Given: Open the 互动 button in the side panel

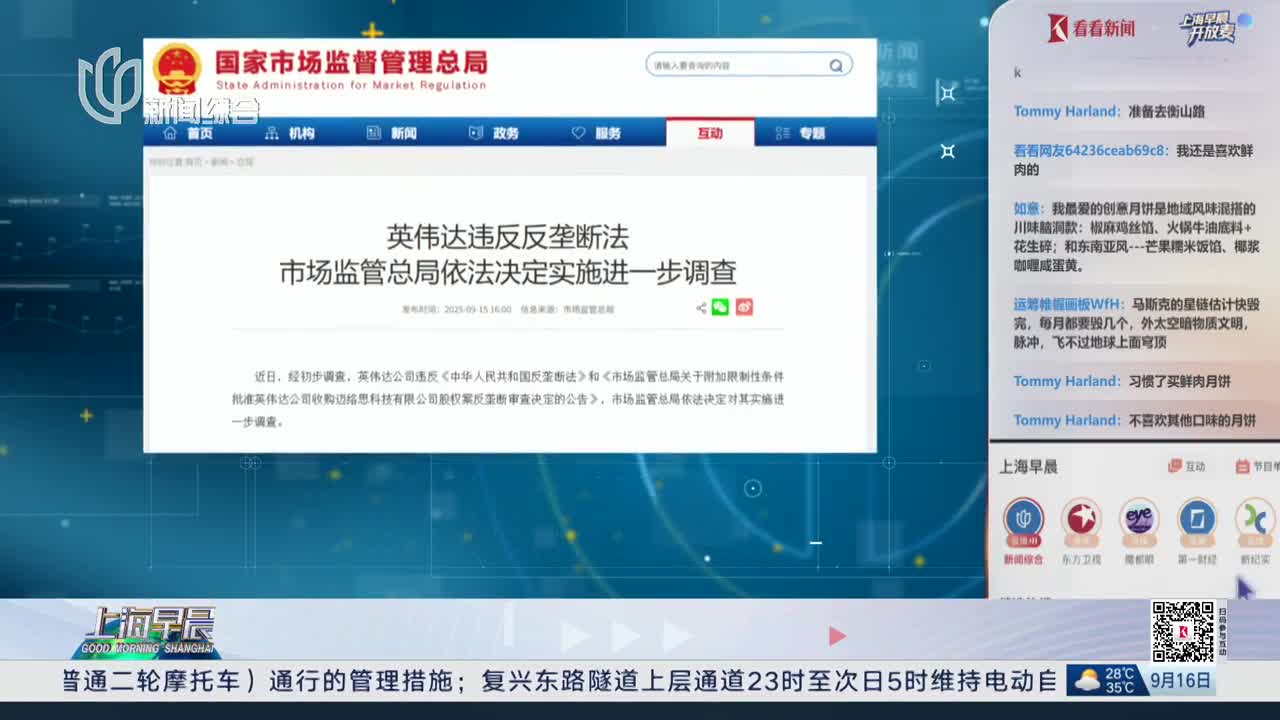Looking at the screenshot, I should (x=1187, y=466).
